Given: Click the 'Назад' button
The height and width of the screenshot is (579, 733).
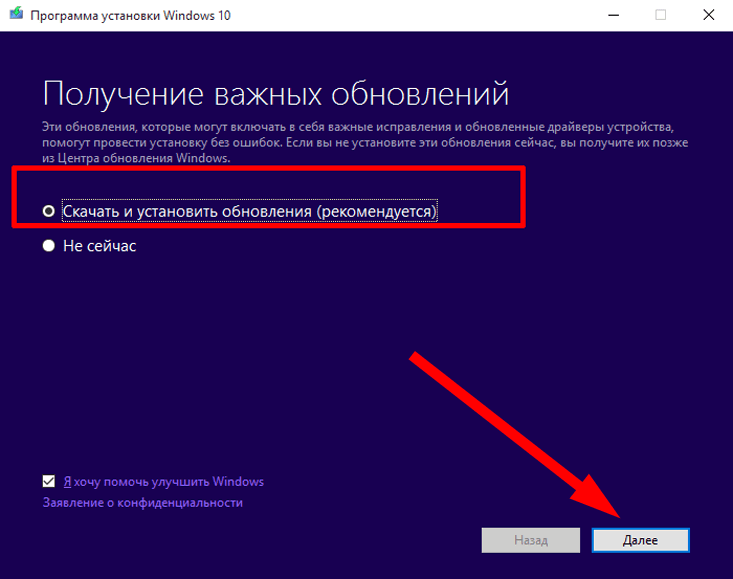Looking at the screenshot, I should click(531, 541).
